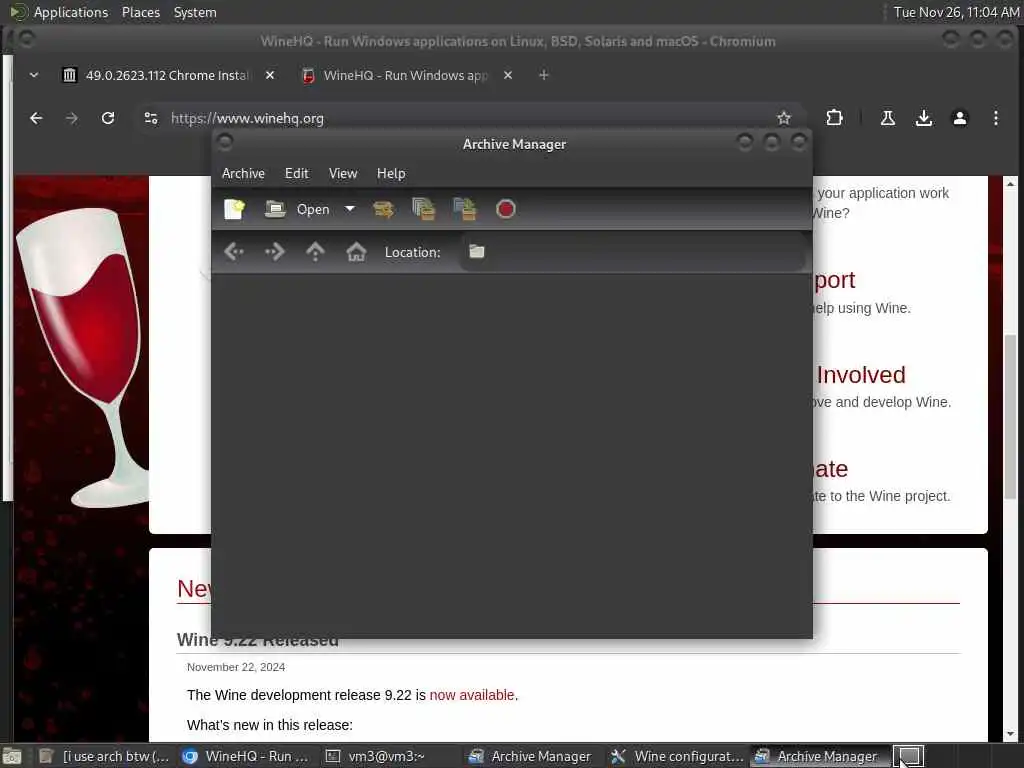Open the System menu
This screenshot has width=1024, height=768.
[x=195, y=12]
